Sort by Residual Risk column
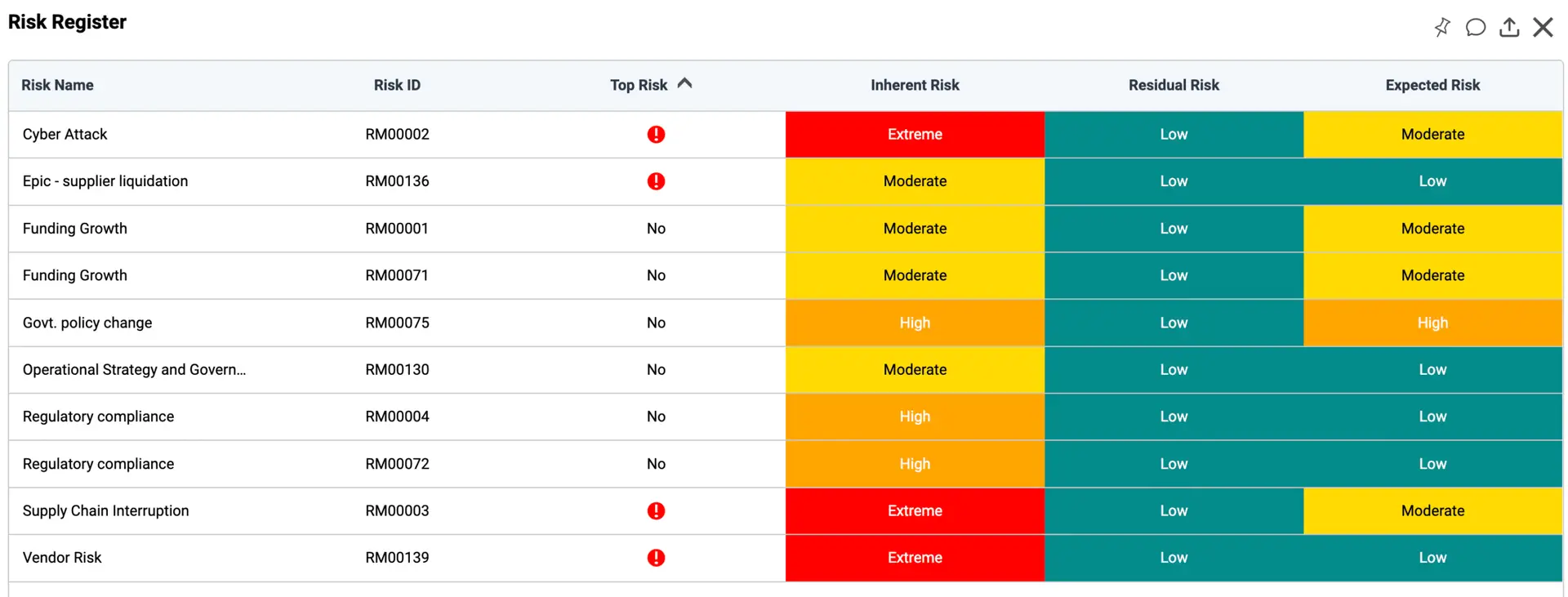This screenshot has width=1568, height=597. (1174, 85)
